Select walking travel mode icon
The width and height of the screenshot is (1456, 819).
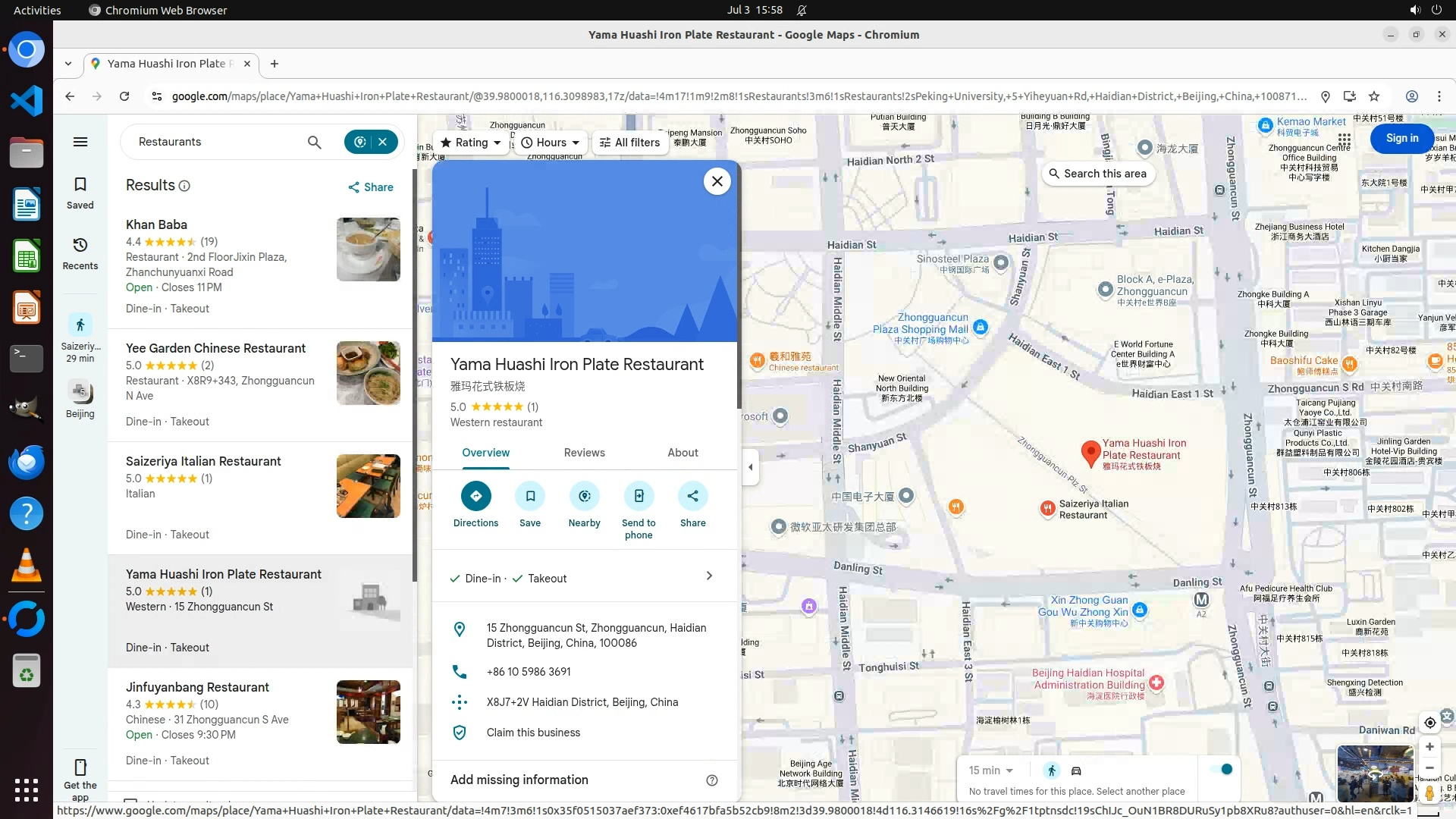click(1051, 770)
